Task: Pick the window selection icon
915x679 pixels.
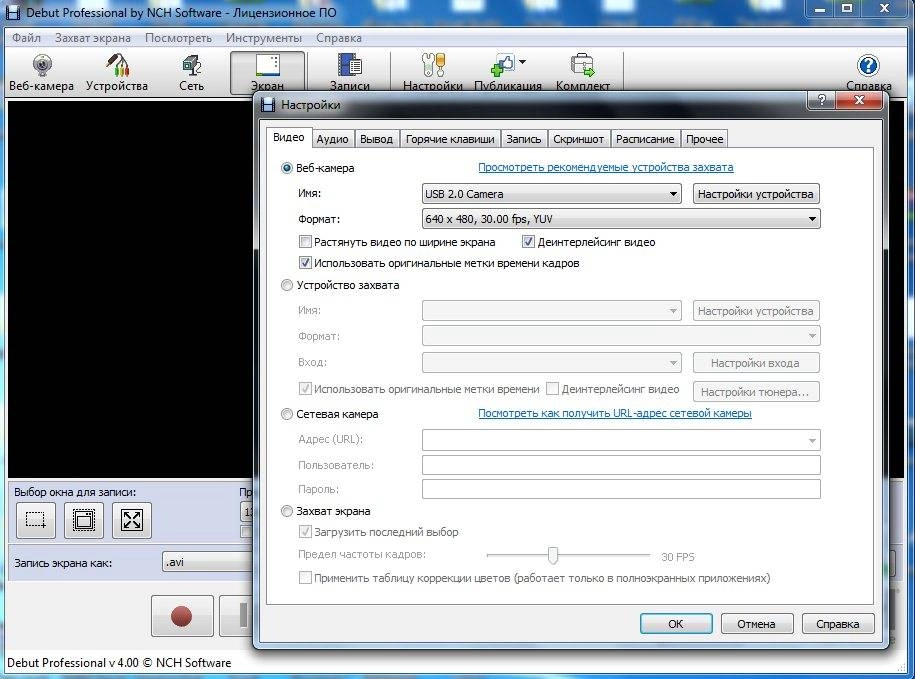Action: click(84, 520)
